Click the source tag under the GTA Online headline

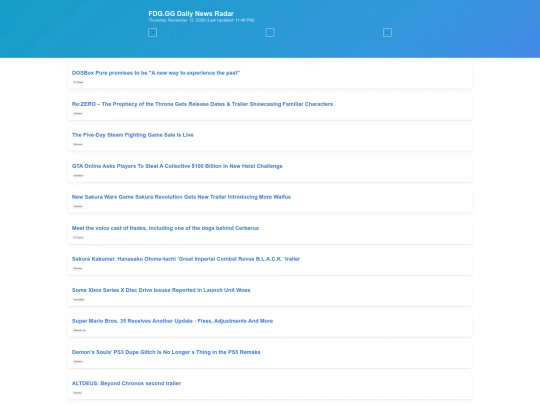pyautogui.click(x=79, y=175)
